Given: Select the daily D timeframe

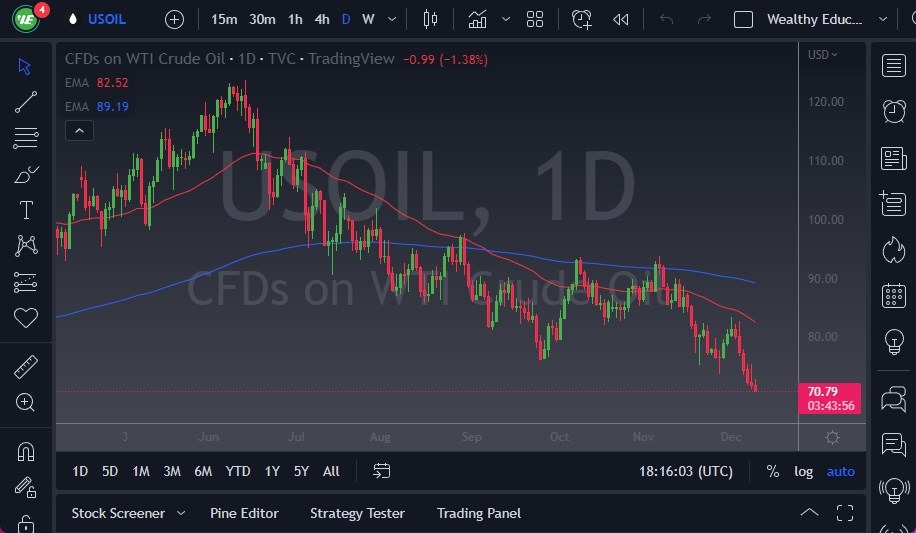Looking at the screenshot, I should [346, 19].
